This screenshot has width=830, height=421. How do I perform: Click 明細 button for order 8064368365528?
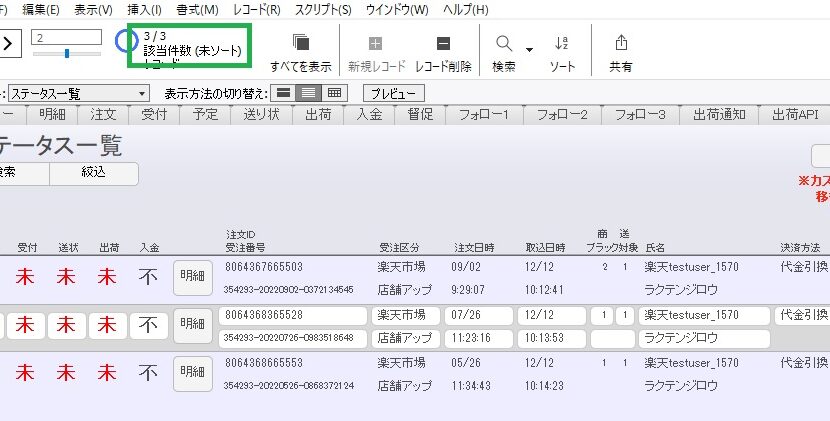pyautogui.click(x=193, y=325)
